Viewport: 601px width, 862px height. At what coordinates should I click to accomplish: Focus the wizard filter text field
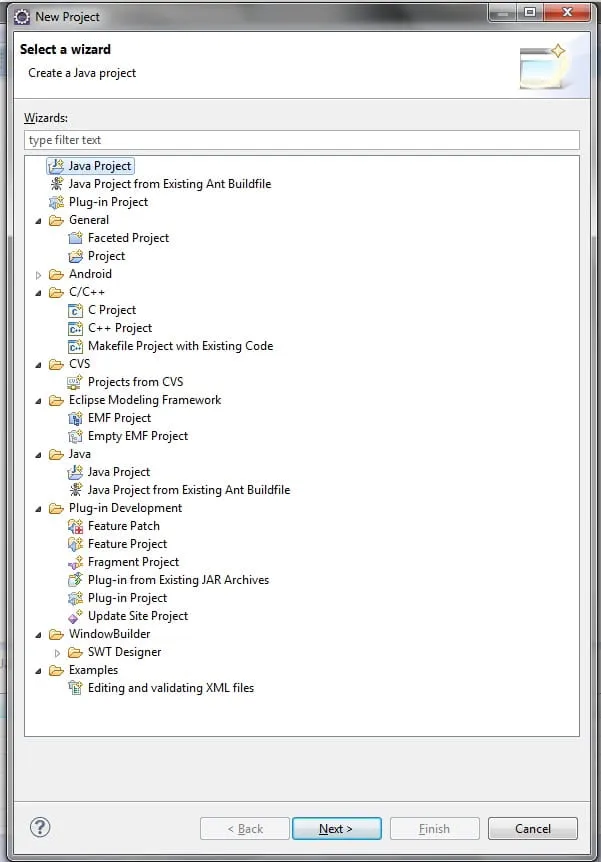pos(301,140)
